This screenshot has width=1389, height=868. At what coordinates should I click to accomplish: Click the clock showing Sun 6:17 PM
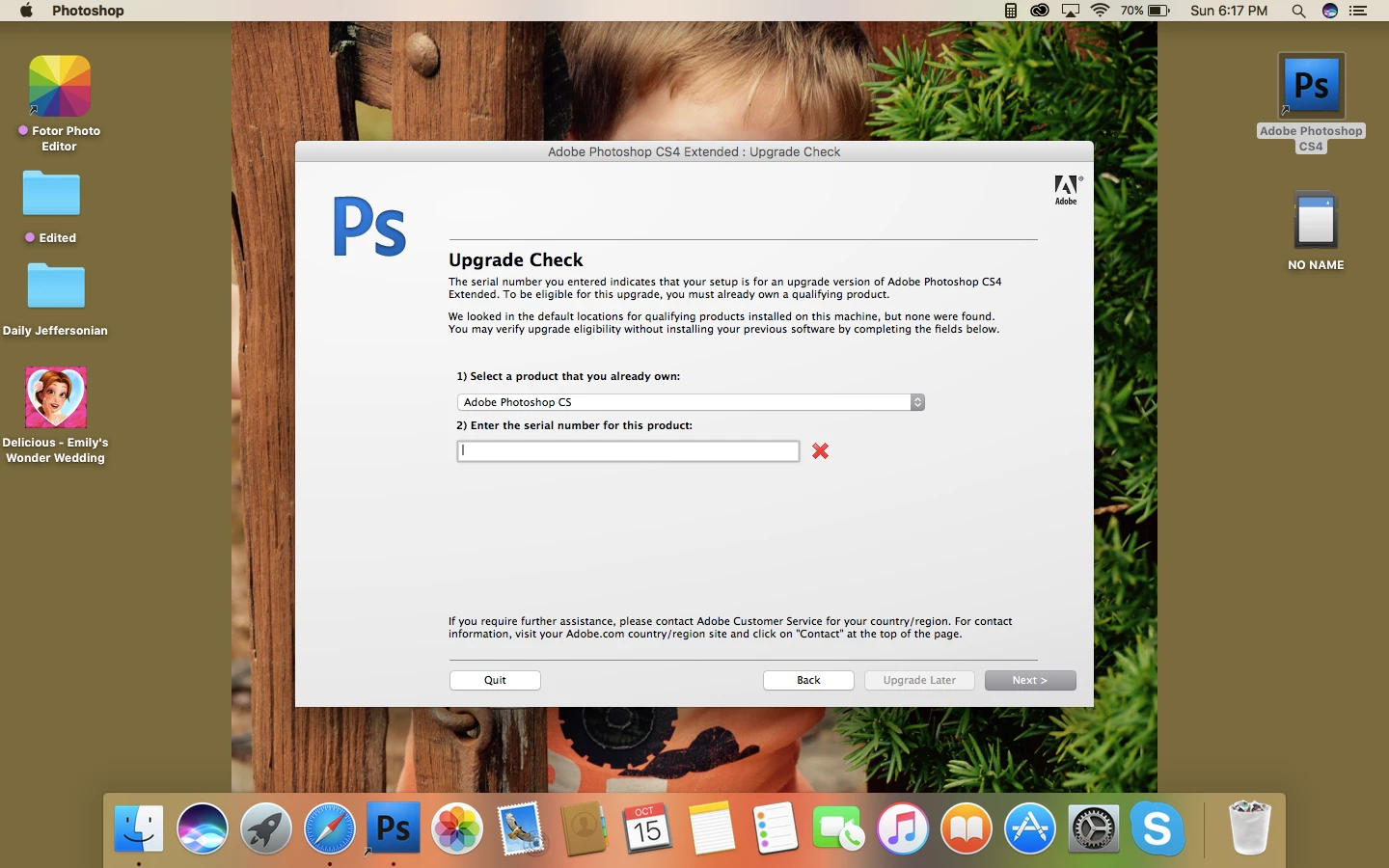coord(1229,11)
